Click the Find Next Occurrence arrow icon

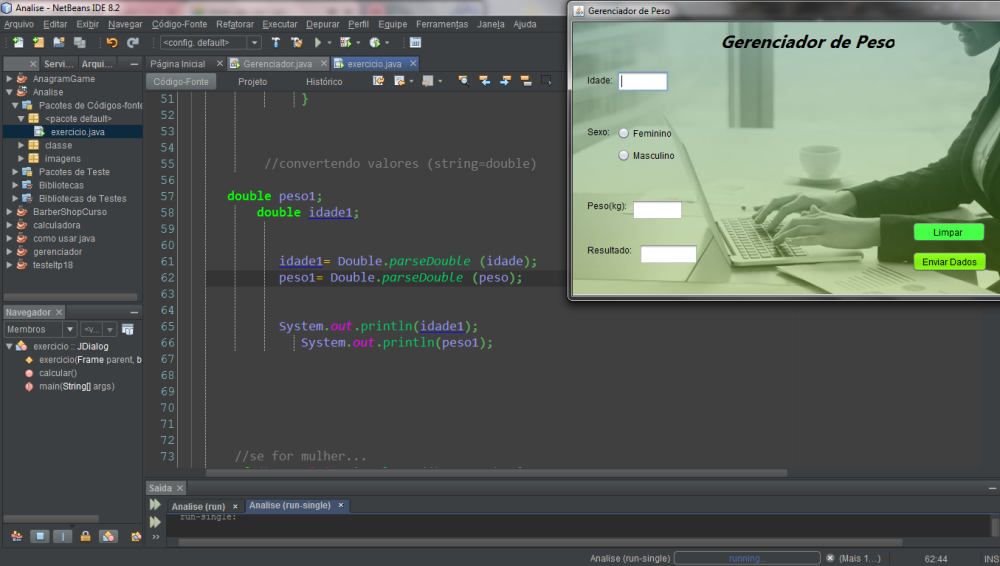(x=505, y=80)
